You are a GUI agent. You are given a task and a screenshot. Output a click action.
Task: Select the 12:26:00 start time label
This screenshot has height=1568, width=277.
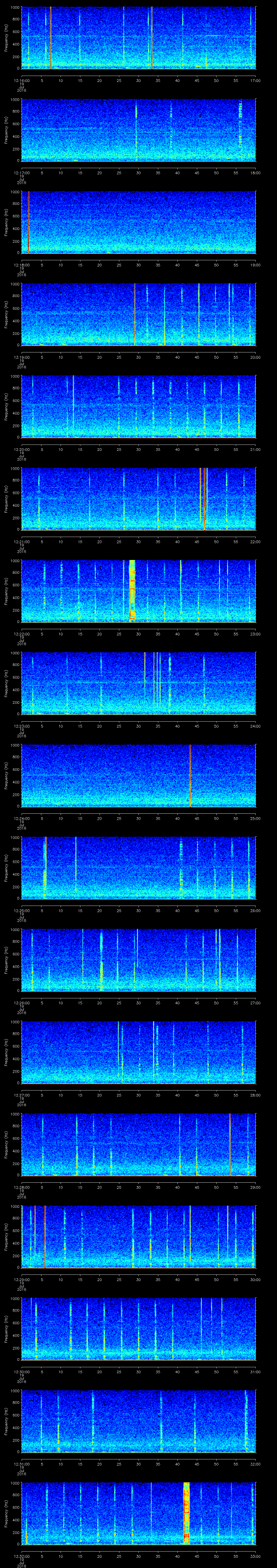point(22,1003)
